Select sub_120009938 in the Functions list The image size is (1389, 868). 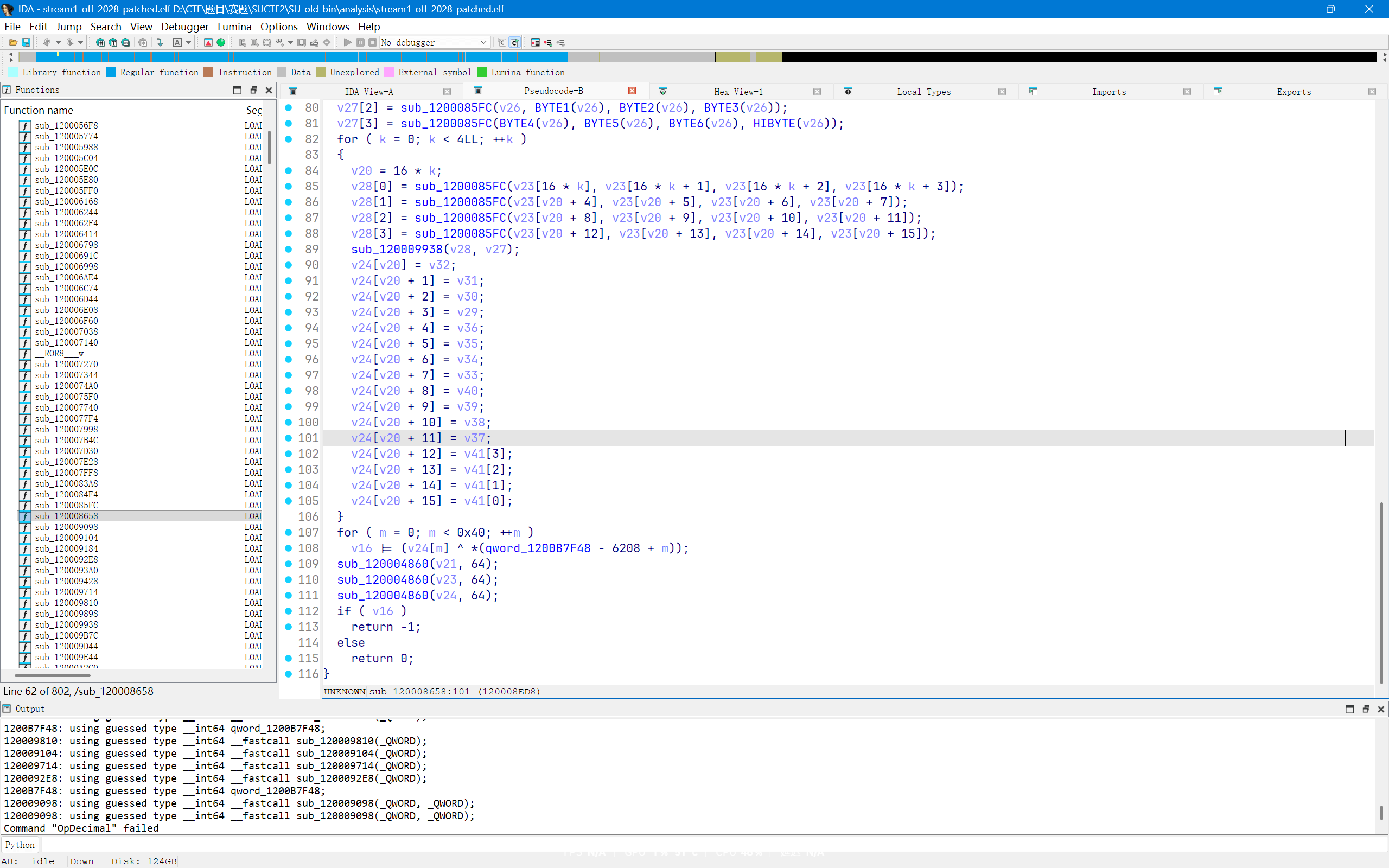66,624
